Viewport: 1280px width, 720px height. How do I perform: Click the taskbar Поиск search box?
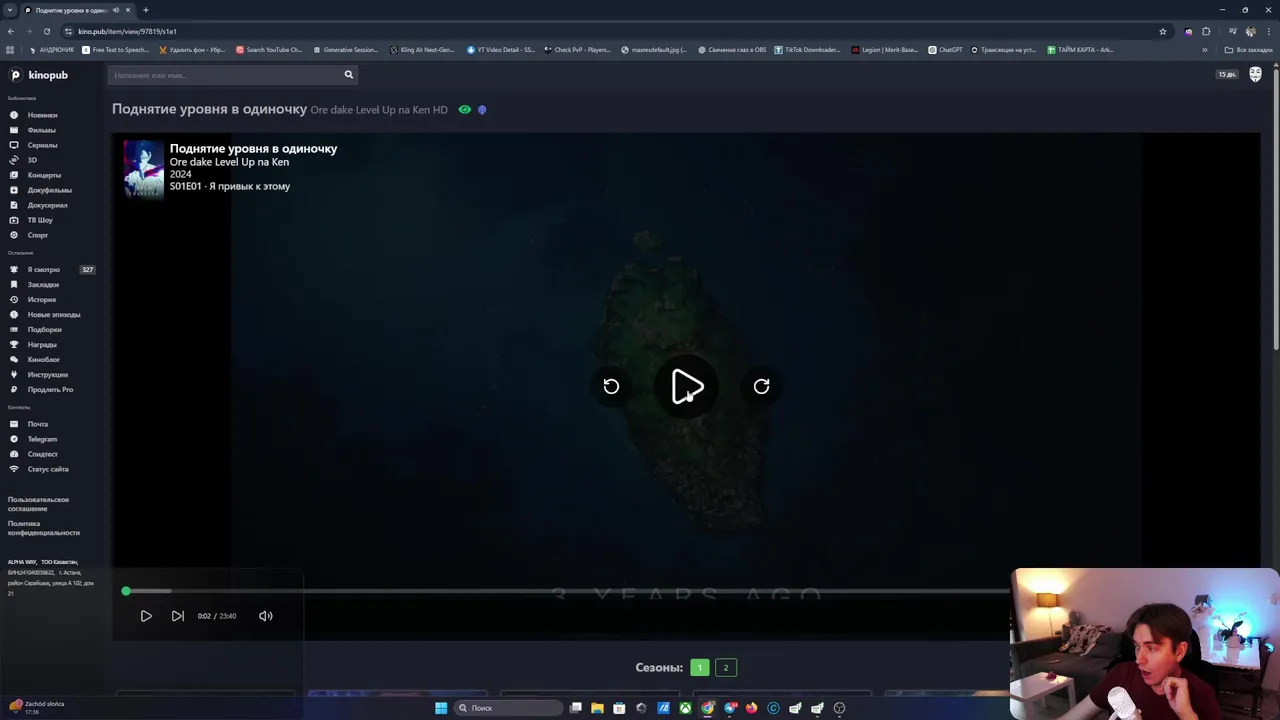point(508,708)
